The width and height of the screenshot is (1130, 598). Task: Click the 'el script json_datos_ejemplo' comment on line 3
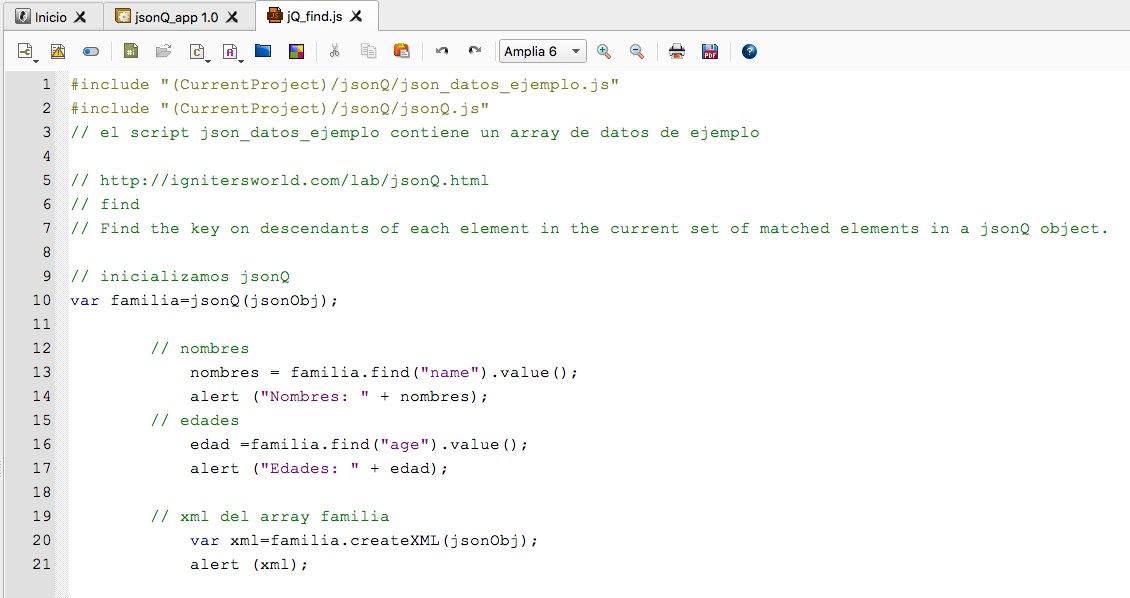point(414,133)
